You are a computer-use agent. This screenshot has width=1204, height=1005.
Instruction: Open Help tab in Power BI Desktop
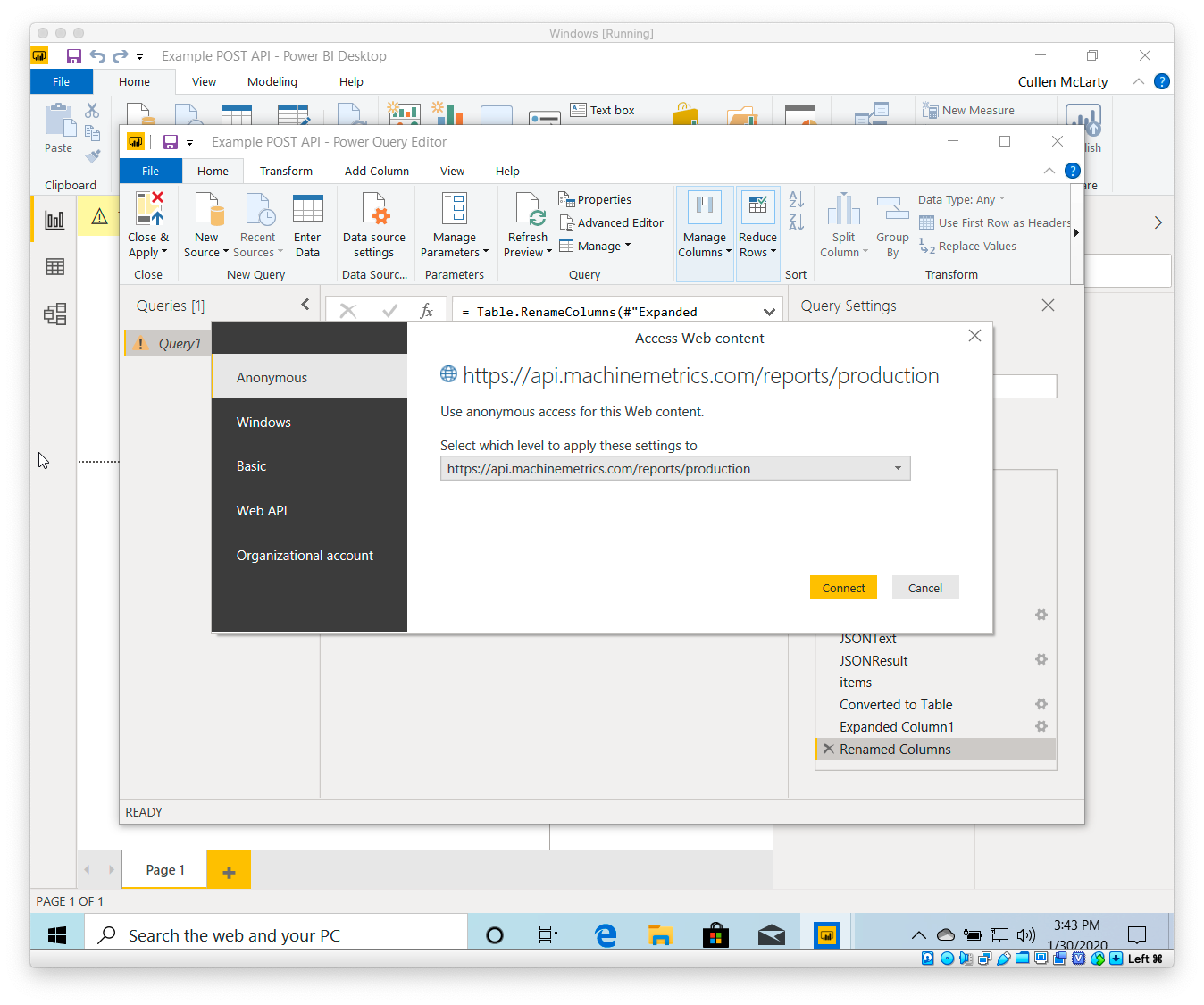coord(351,81)
